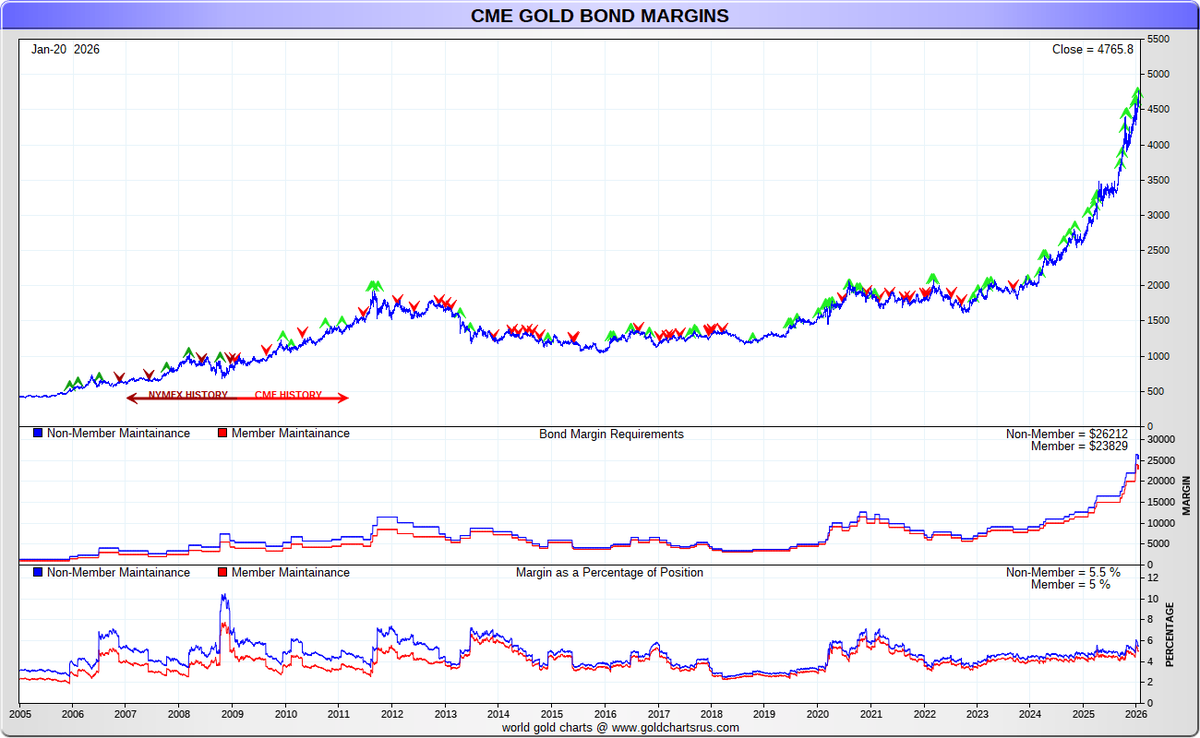Click the Non-Member = 5.5 % value
Screen dimensions: 1200x738
click(x=1063, y=573)
